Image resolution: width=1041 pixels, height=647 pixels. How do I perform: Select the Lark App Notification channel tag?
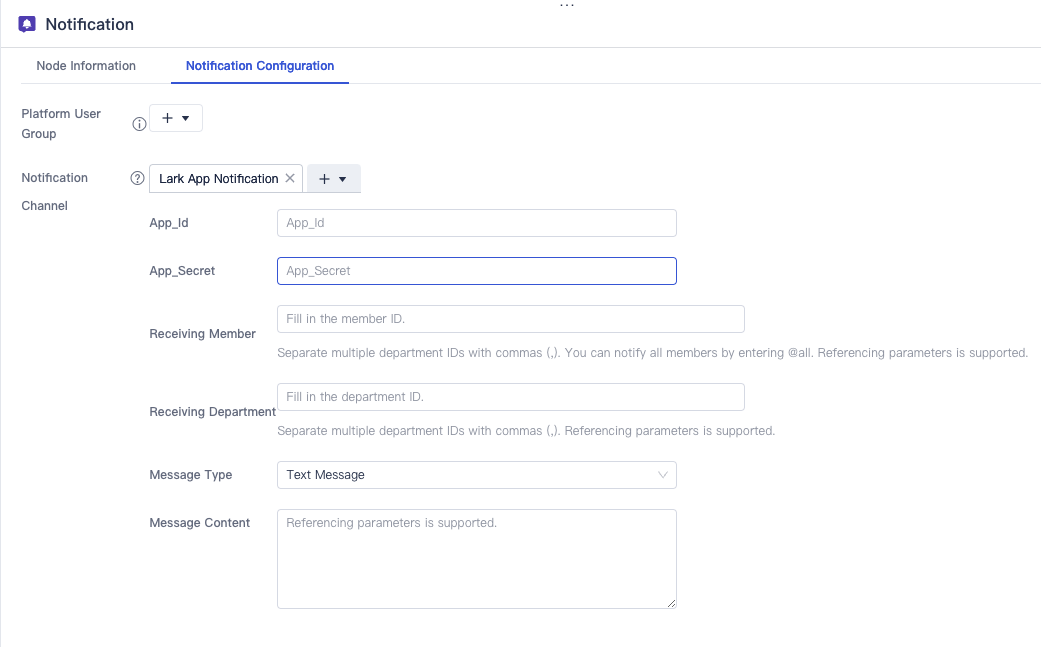point(218,179)
